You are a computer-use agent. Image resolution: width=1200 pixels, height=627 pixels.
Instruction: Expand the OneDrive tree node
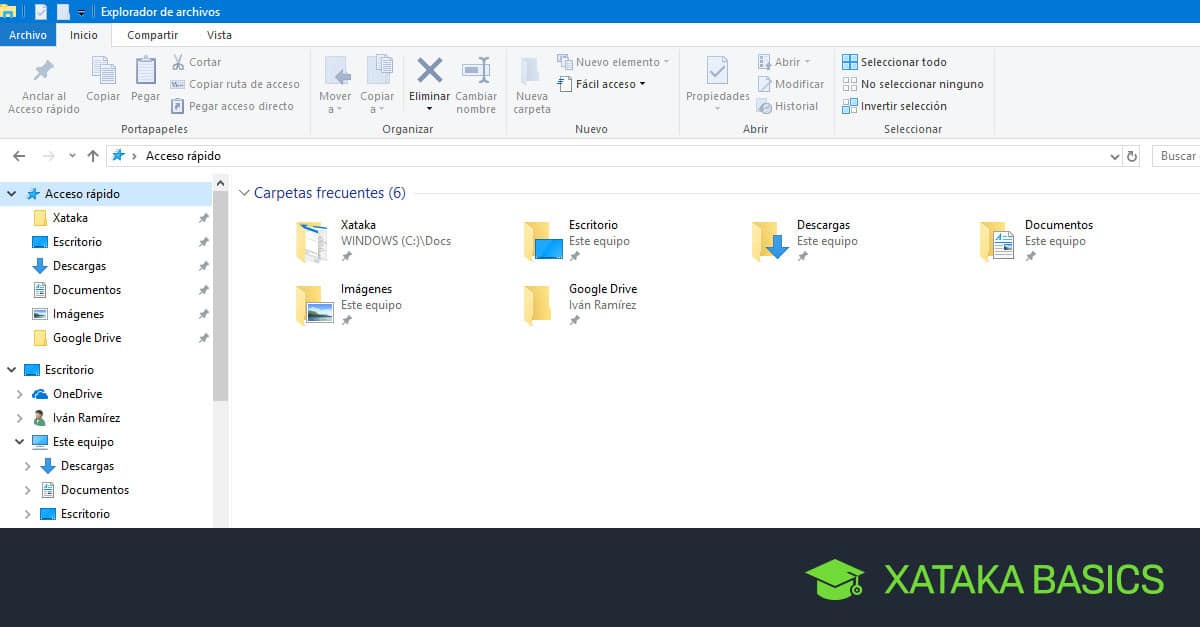tap(19, 394)
